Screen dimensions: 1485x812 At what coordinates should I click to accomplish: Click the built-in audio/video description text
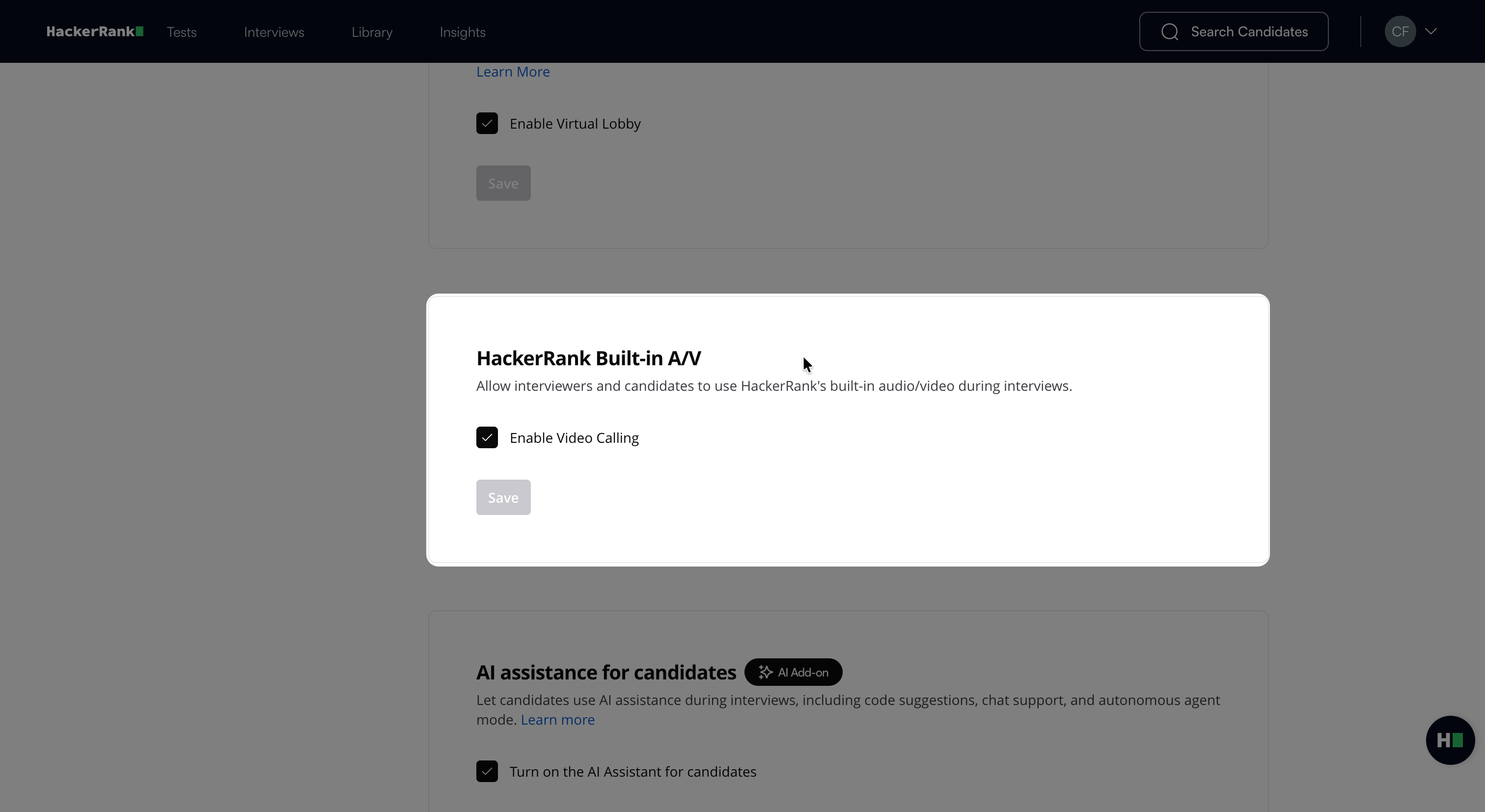(x=774, y=386)
